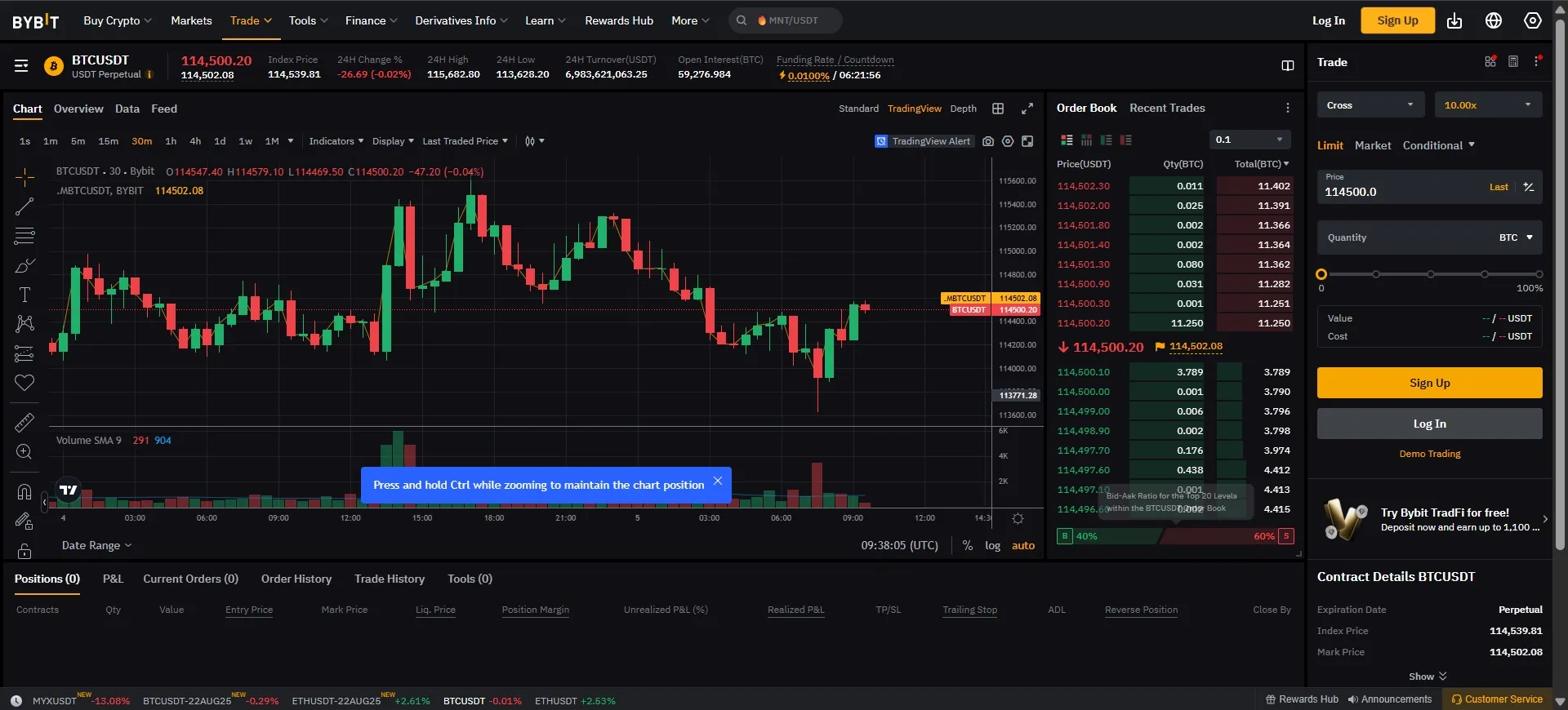Open the Trade History tab

point(390,579)
